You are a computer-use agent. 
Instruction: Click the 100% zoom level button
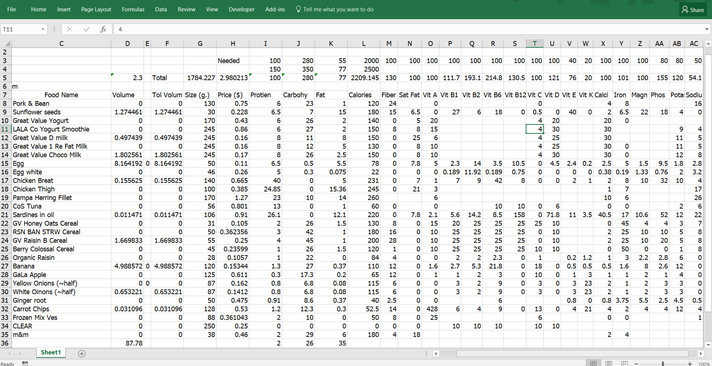[x=705, y=364]
